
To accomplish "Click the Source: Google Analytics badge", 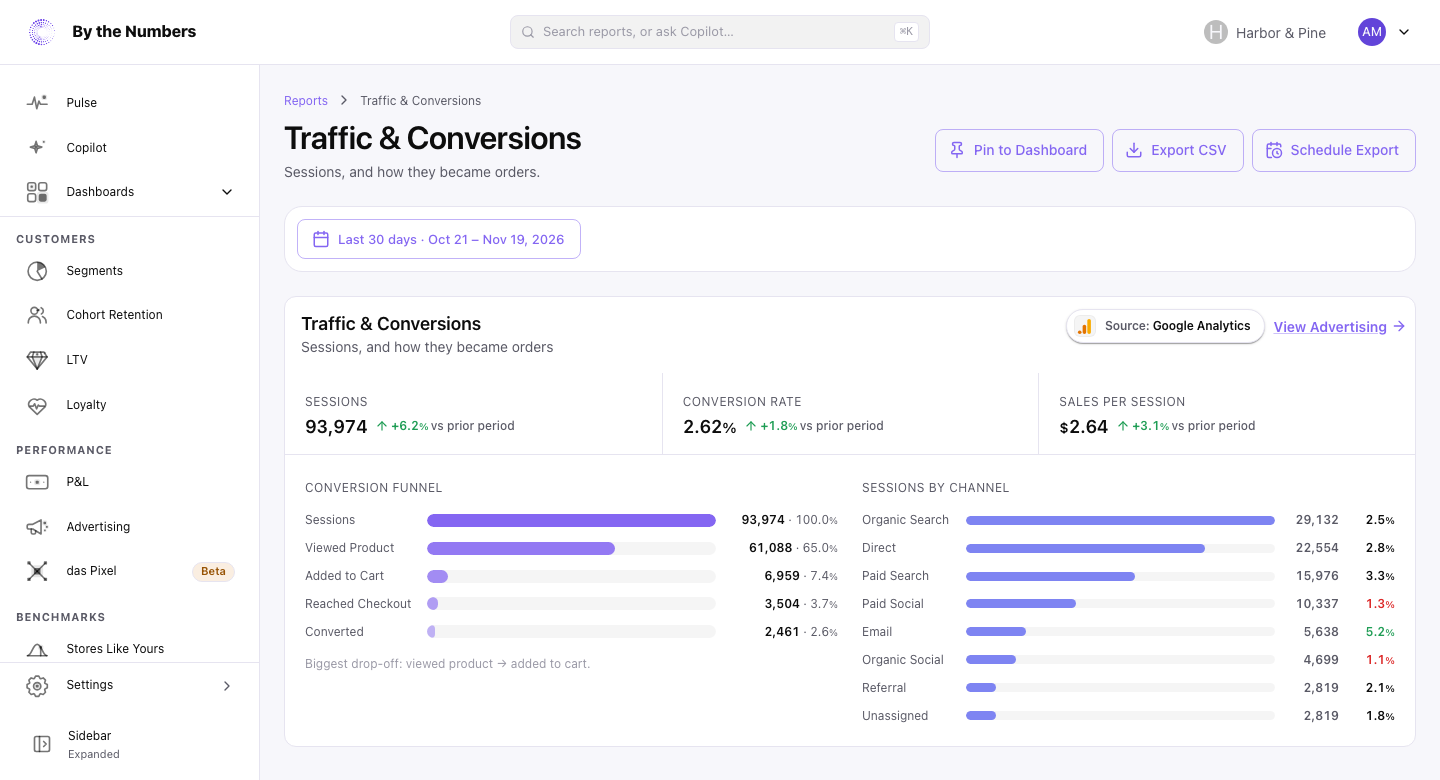I will (1165, 326).
